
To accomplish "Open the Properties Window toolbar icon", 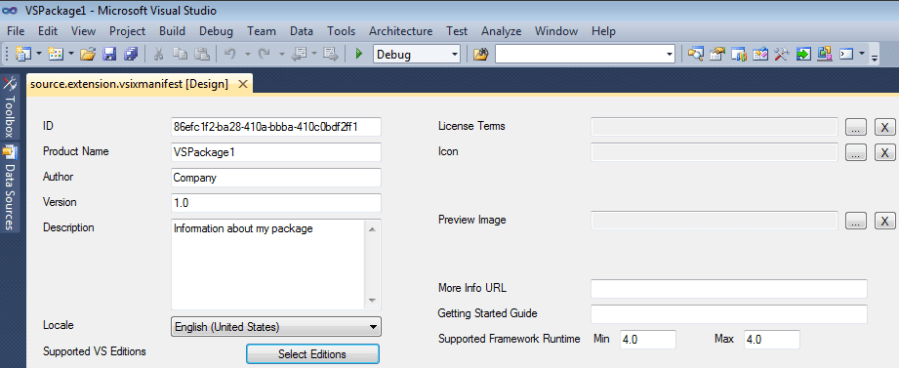I will 717,54.
